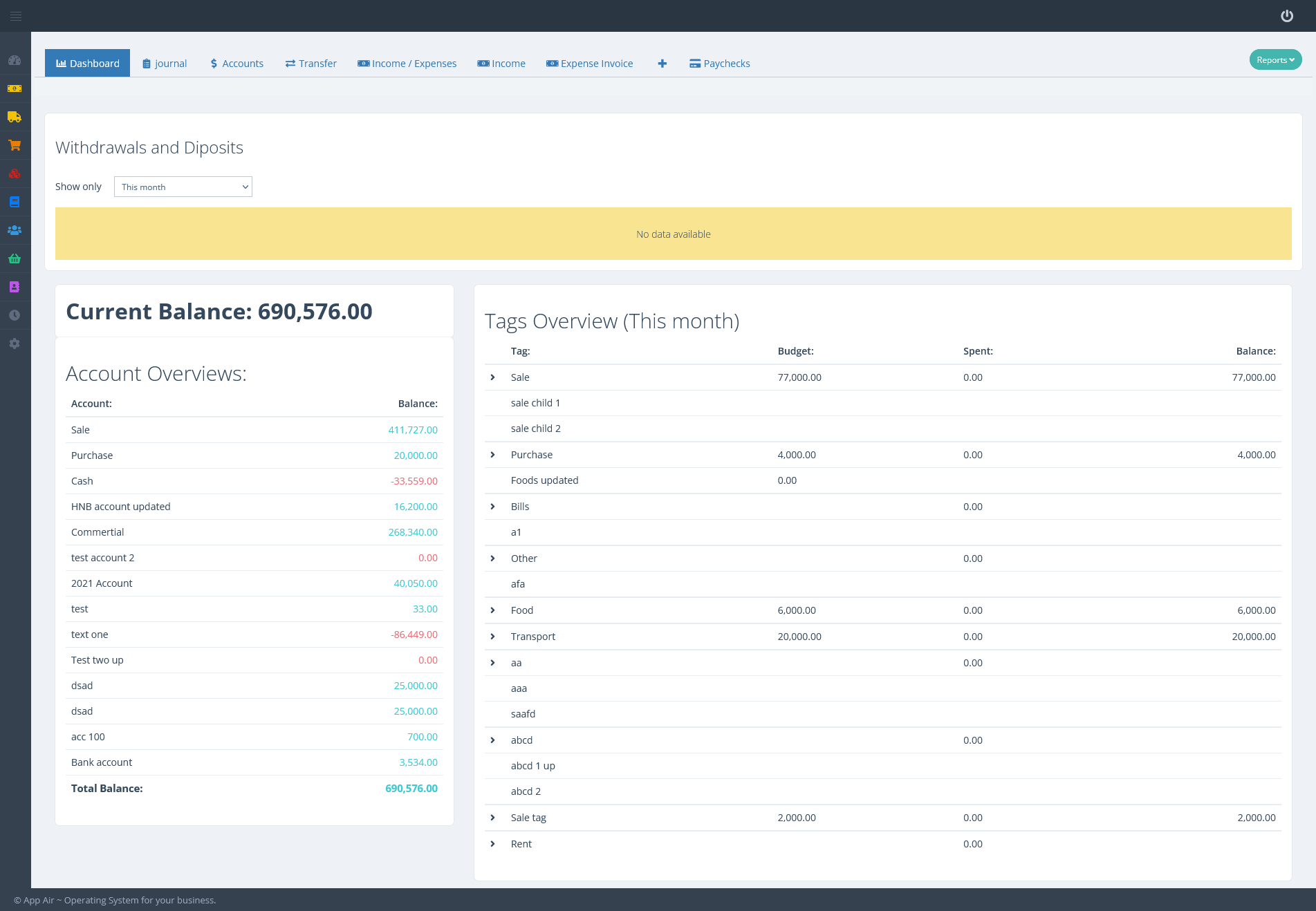The height and width of the screenshot is (911, 1316).
Task: Click the Expense Invoice link
Action: 589,64
